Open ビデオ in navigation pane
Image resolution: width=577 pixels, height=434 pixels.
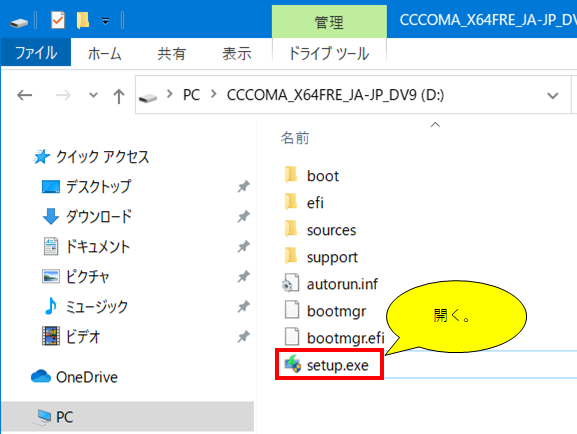(x=83, y=336)
